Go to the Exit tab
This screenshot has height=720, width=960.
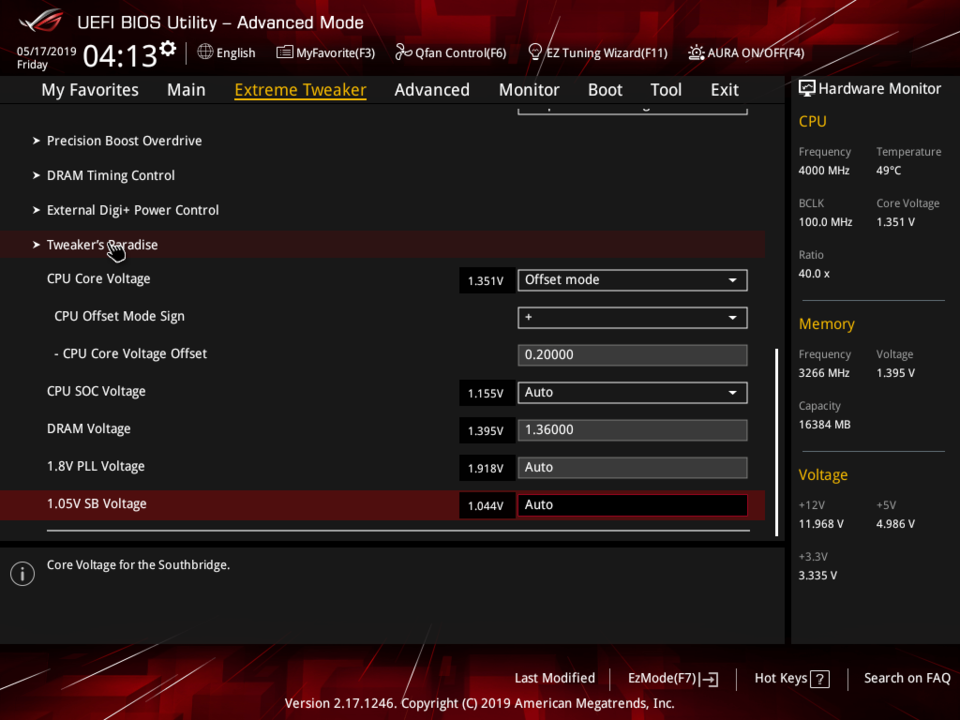724,90
